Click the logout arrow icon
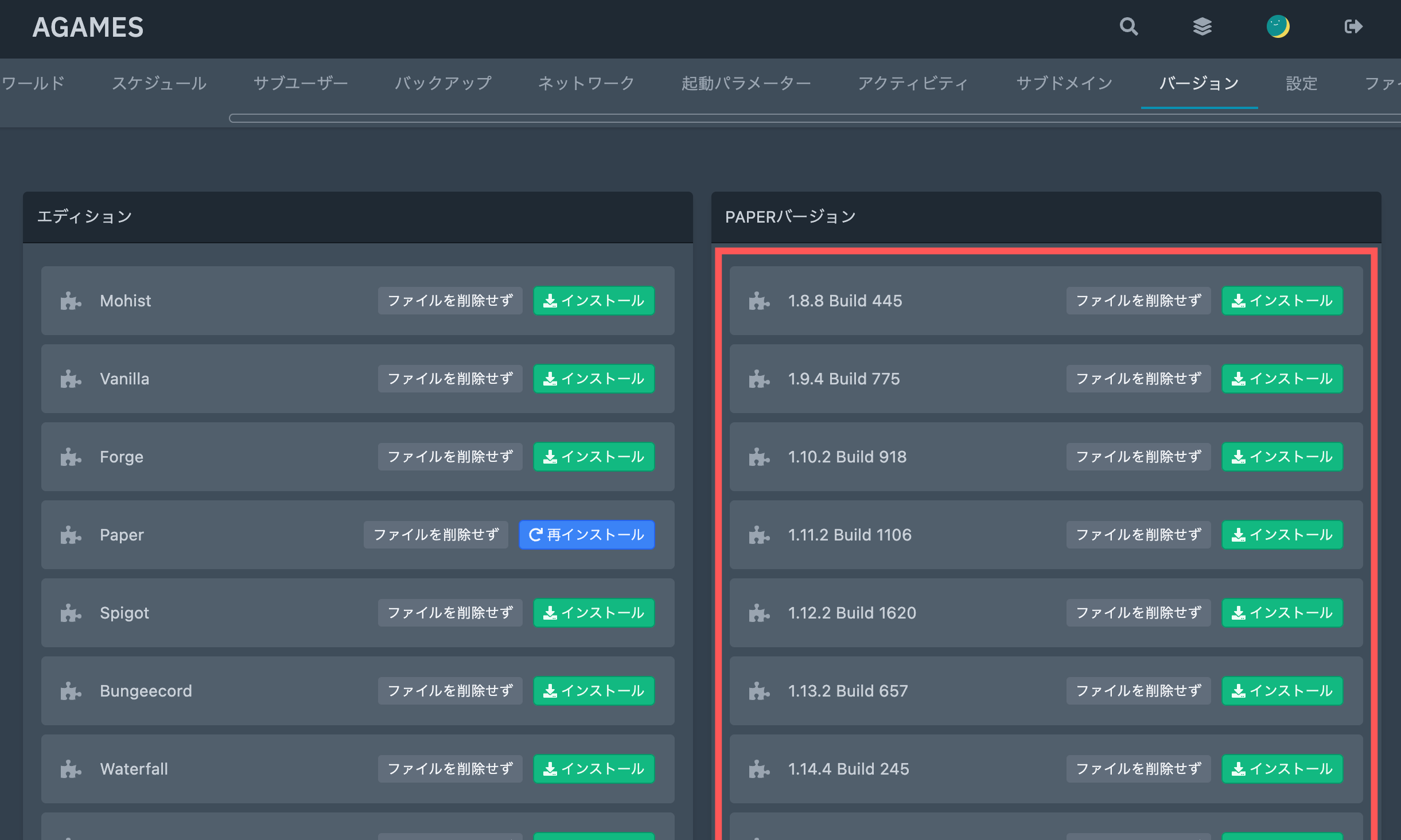Screen dimensions: 1401x840 coord(1353,26)
